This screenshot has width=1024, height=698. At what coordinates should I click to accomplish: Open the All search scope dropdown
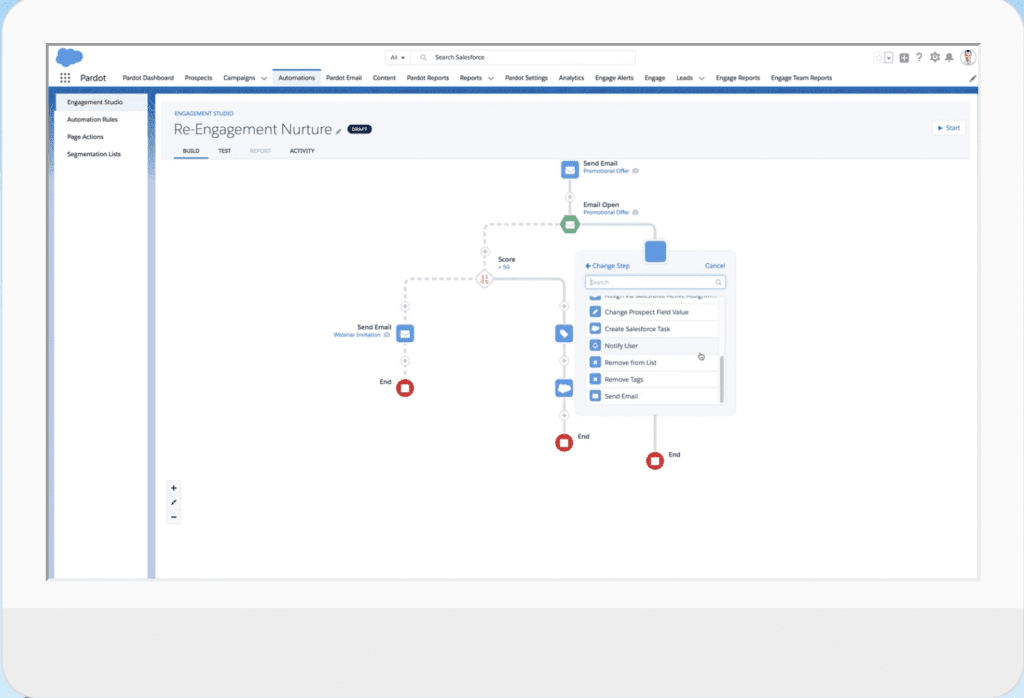(398, 57)
